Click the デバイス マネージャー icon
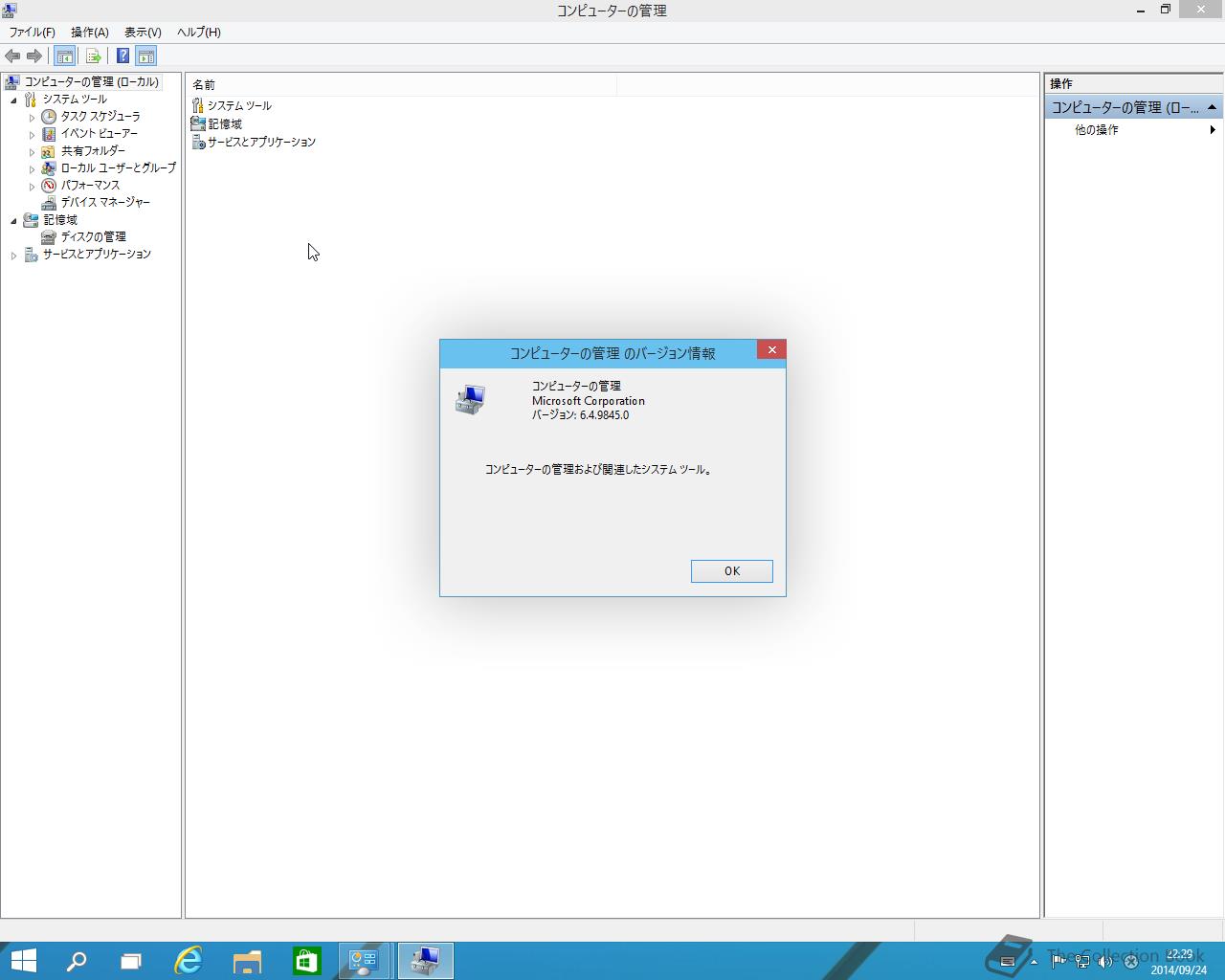 pyautogui.click(x=49, y=203)
